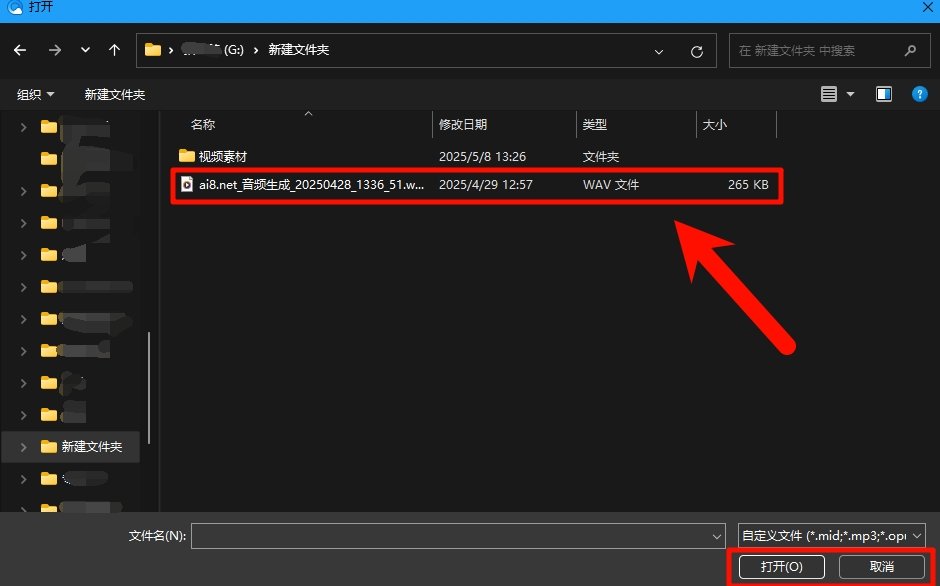Click the 取消 button
The image size is (940, 586).
[881, 566]
